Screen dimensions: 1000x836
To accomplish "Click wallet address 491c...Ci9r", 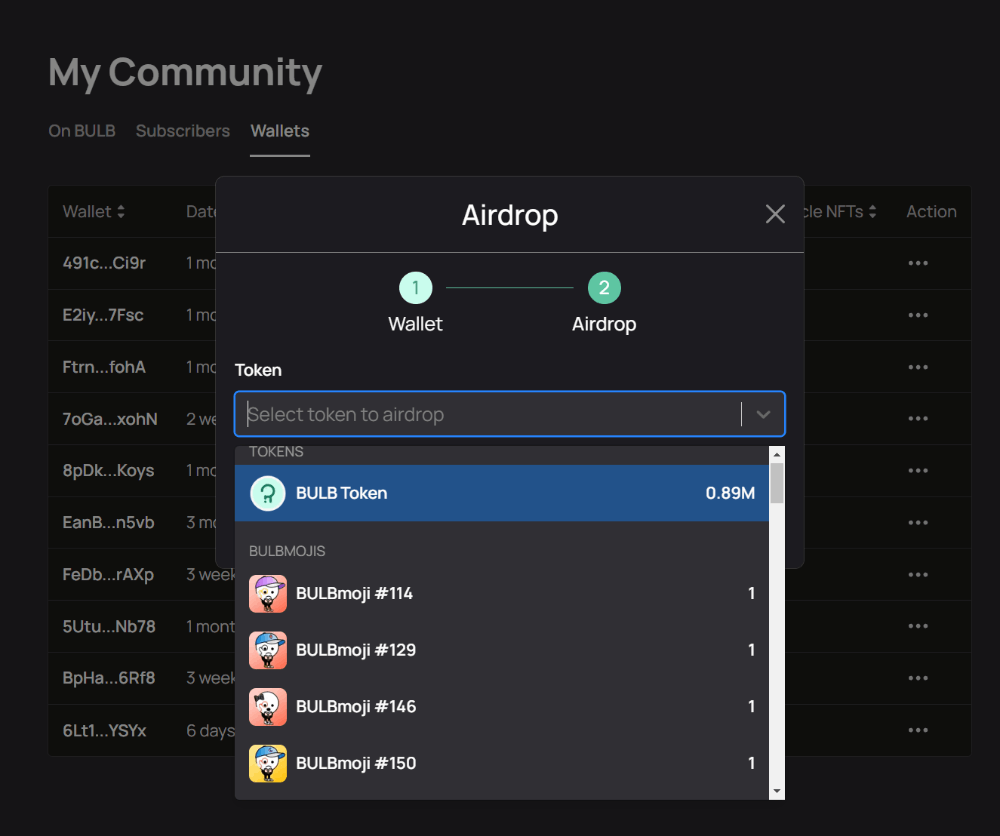I will click(x=104, y=263).
